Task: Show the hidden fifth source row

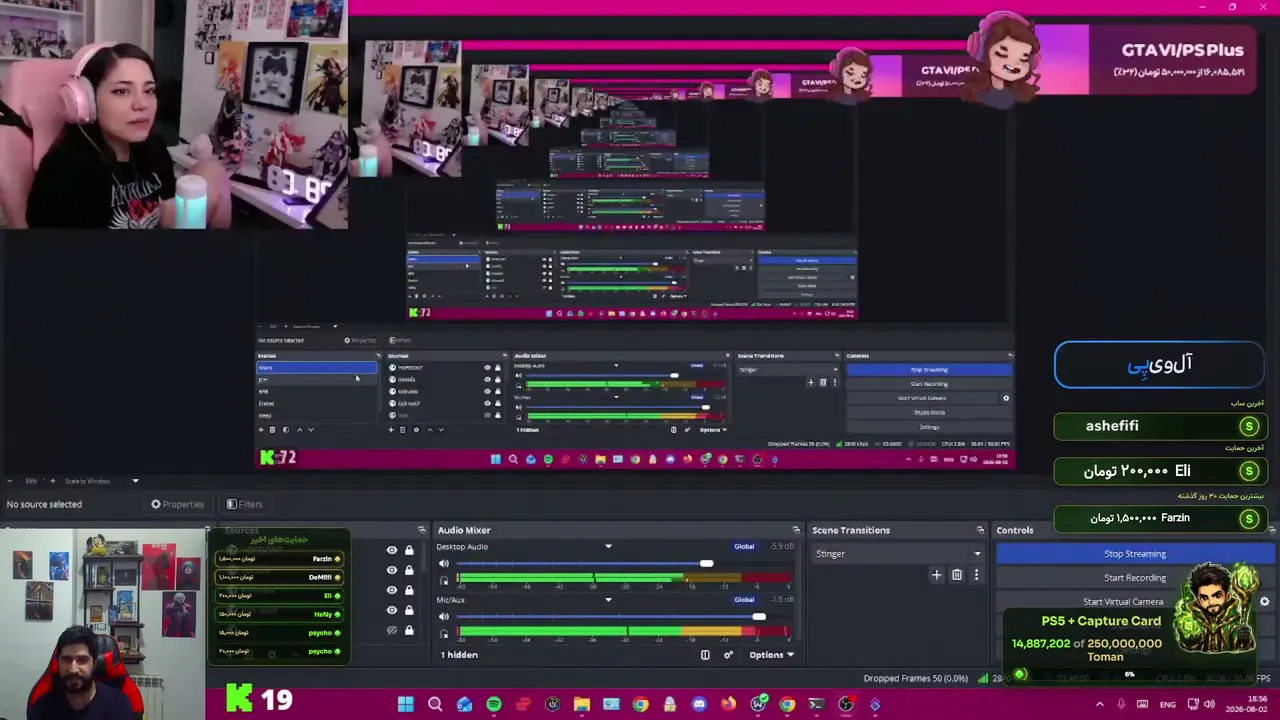Action: 392,630
